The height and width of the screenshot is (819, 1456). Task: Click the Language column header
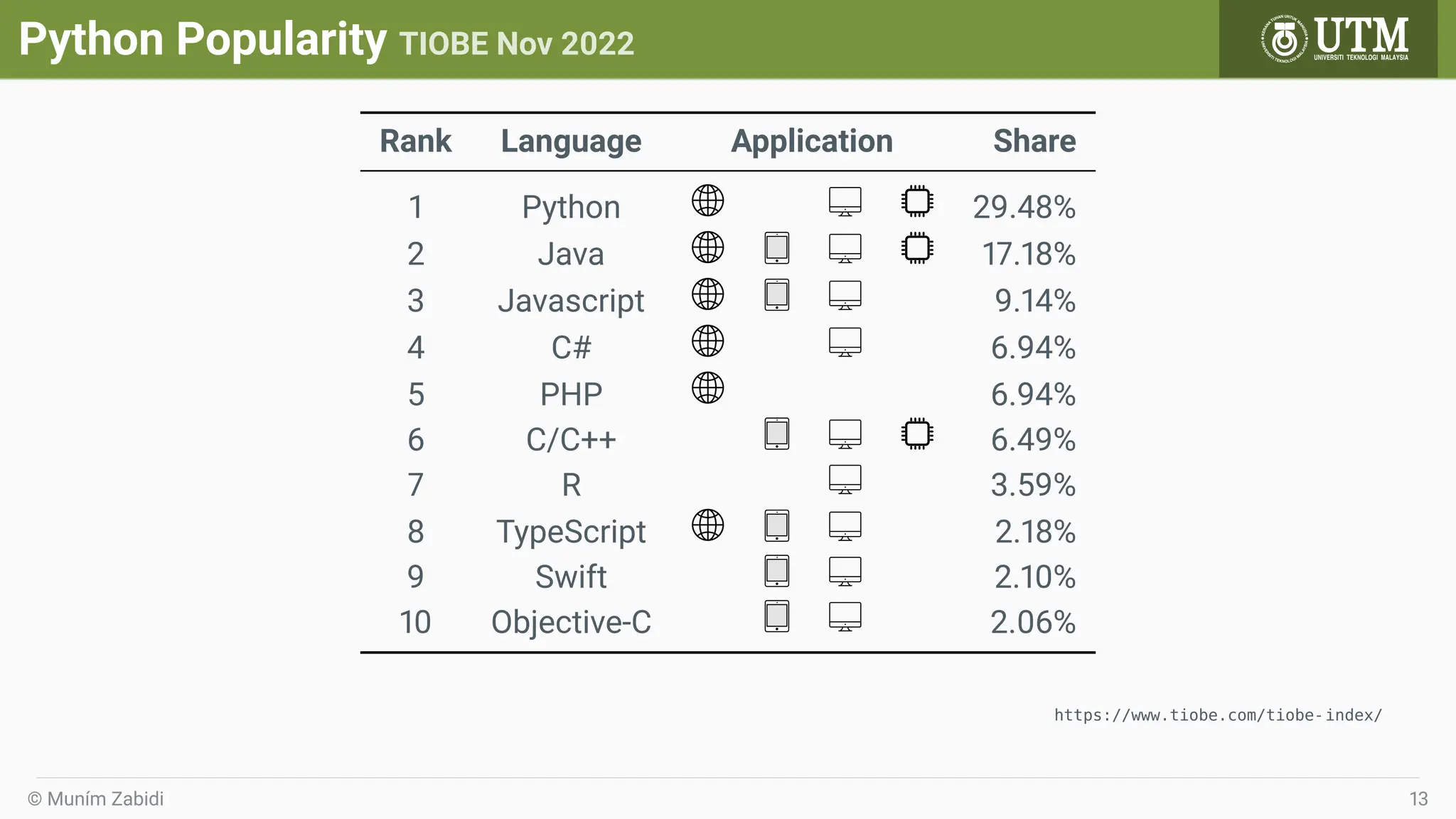pos(572,142)
